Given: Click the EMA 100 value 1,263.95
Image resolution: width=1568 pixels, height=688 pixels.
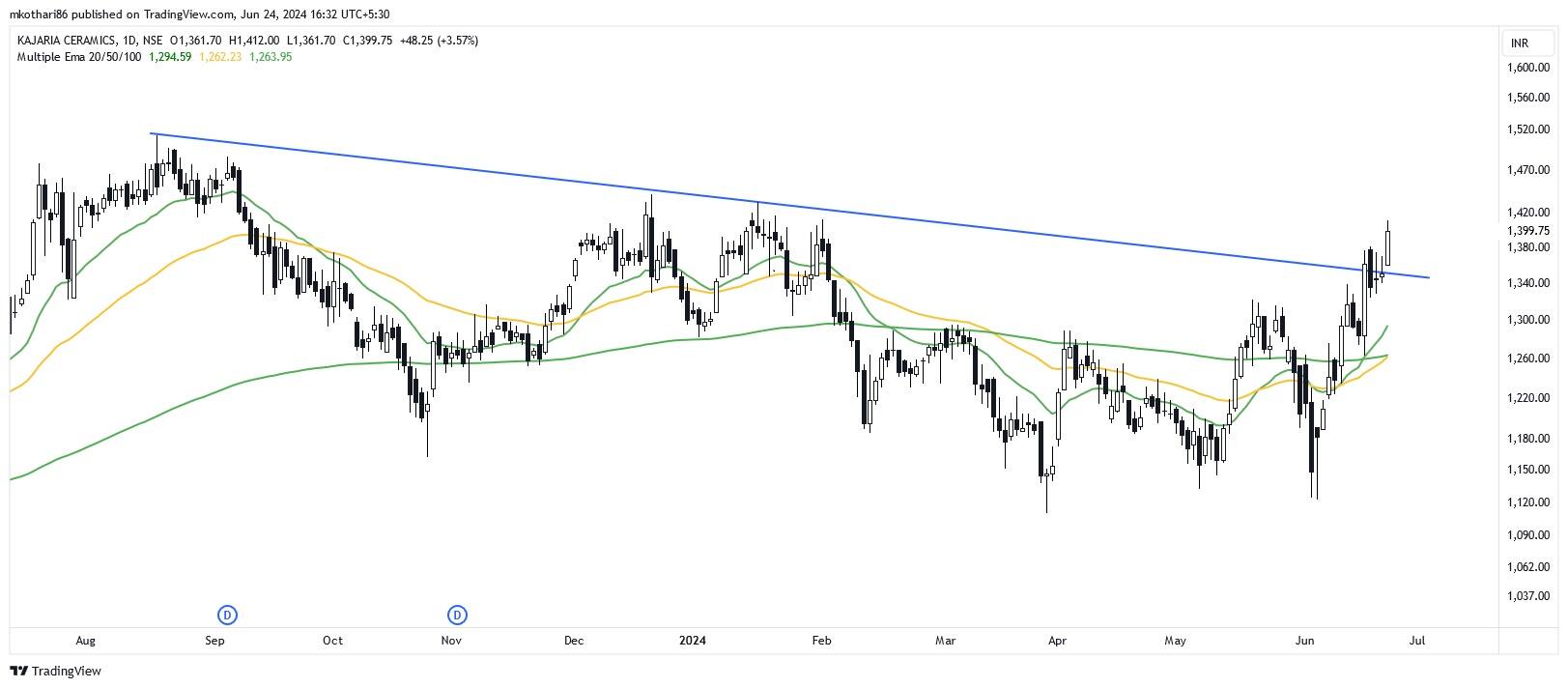Looking at the screenshot, I should [271, 57].
